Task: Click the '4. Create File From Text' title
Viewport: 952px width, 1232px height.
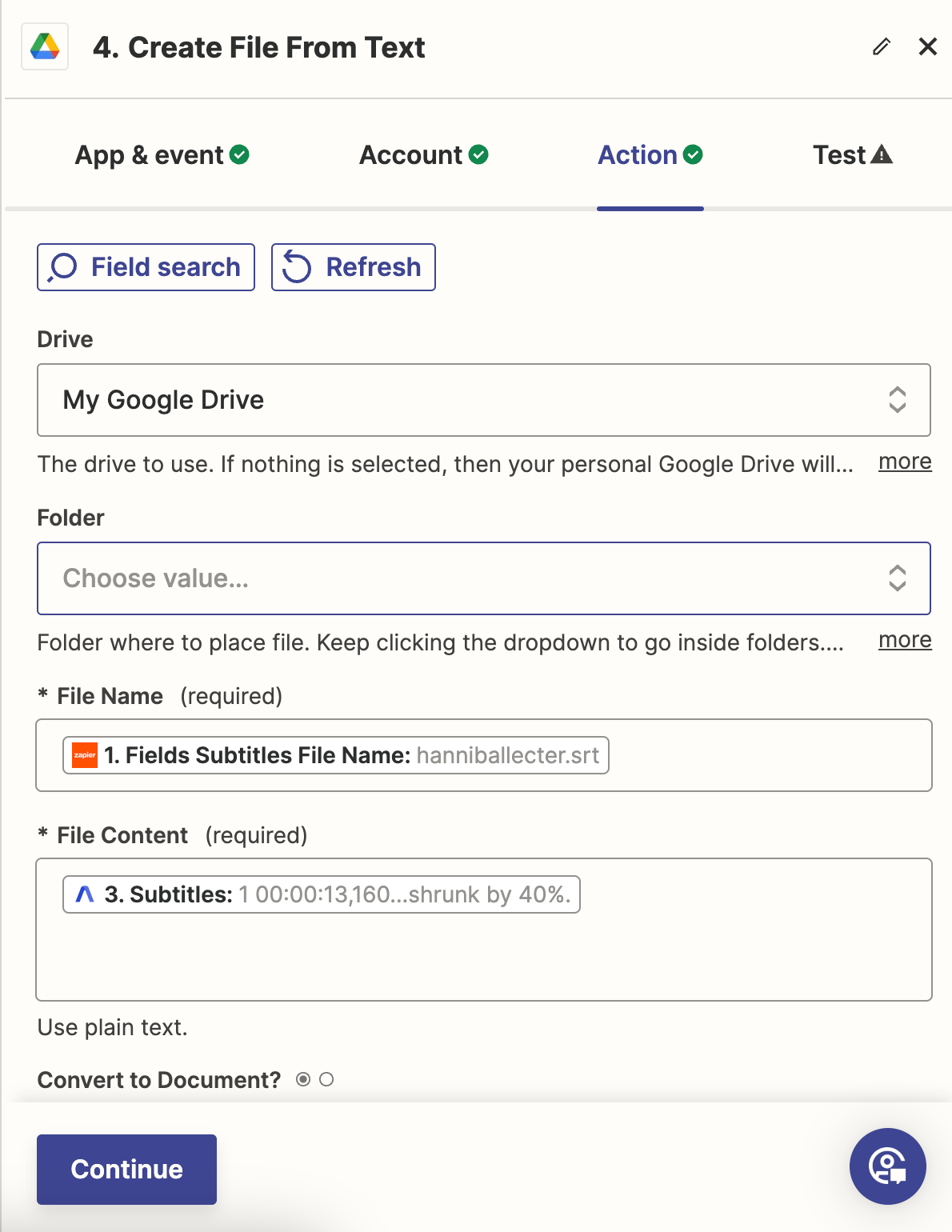Action: (258, 47)
